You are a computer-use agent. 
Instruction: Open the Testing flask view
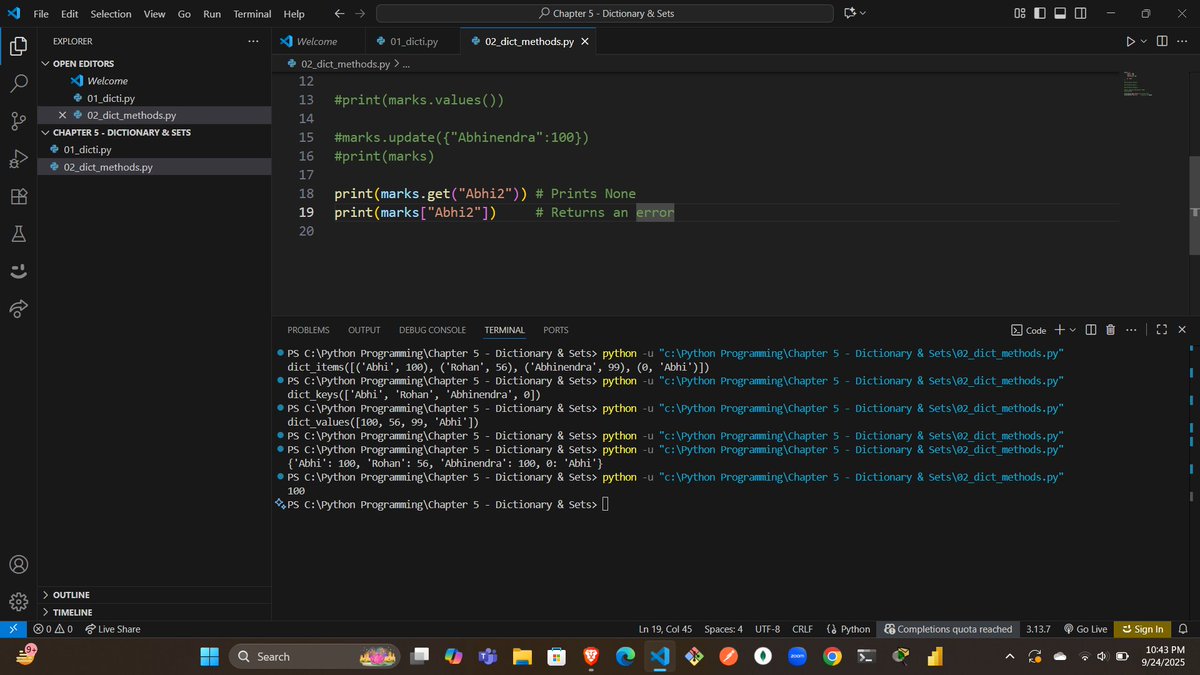[x=18, y=234]
